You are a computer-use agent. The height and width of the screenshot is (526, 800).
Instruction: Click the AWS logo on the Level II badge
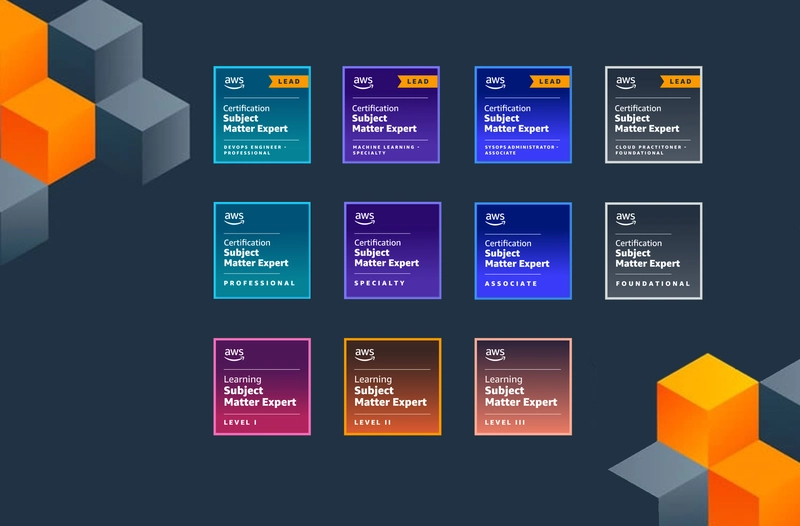[364, 354]
